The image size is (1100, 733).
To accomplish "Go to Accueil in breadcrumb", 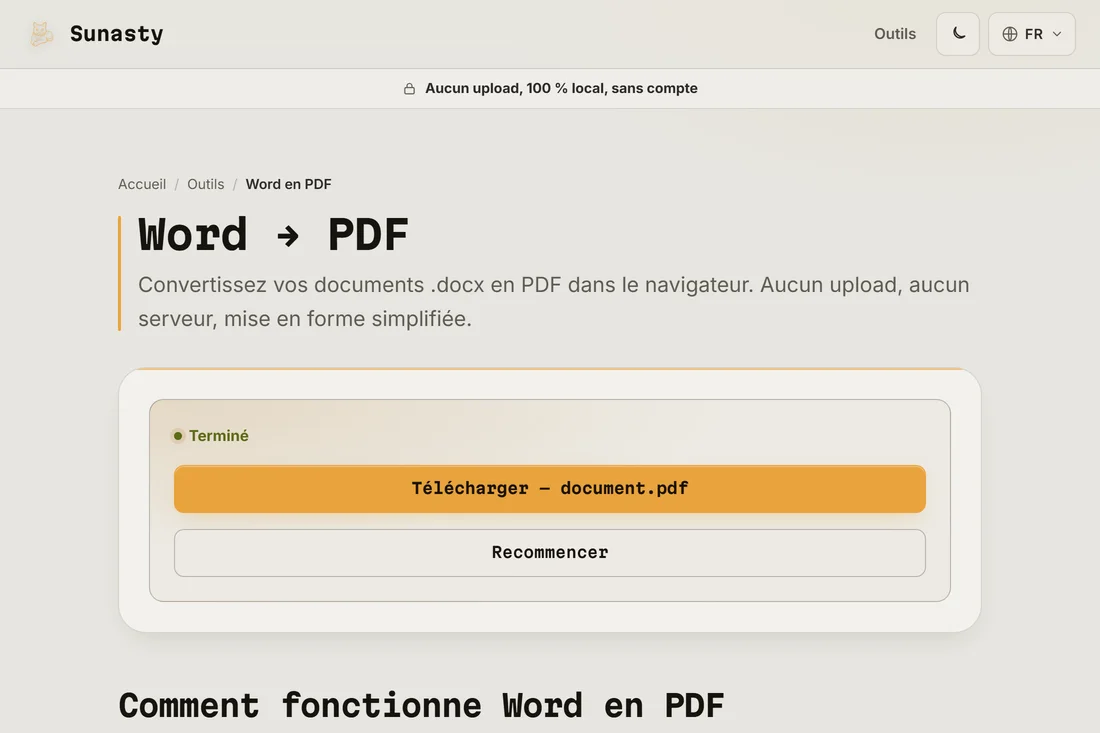I will (x=142, y=184).
